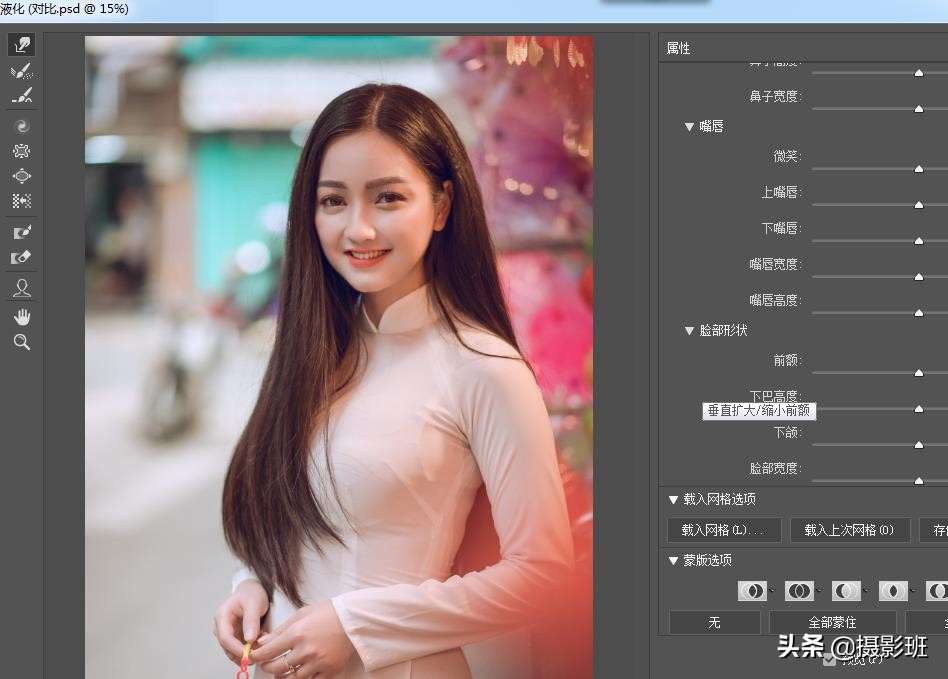Click the 微笑 slider handle
948x679 pixels.
tap(919, 169)
